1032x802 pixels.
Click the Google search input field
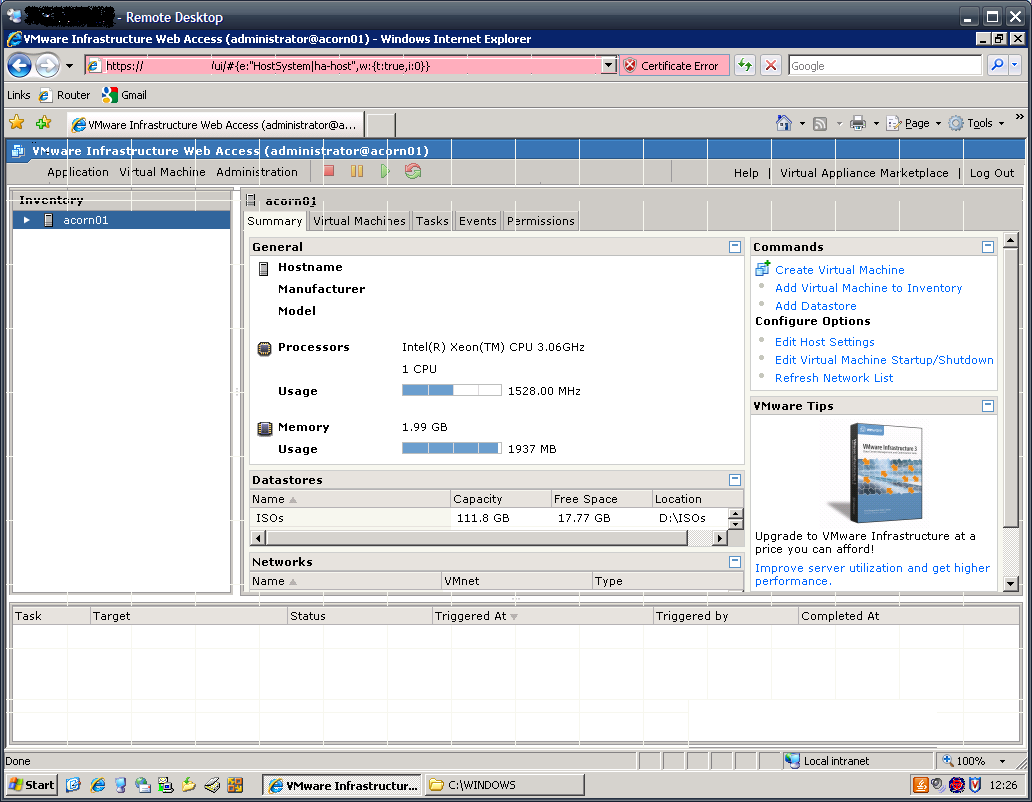(885, 65)
